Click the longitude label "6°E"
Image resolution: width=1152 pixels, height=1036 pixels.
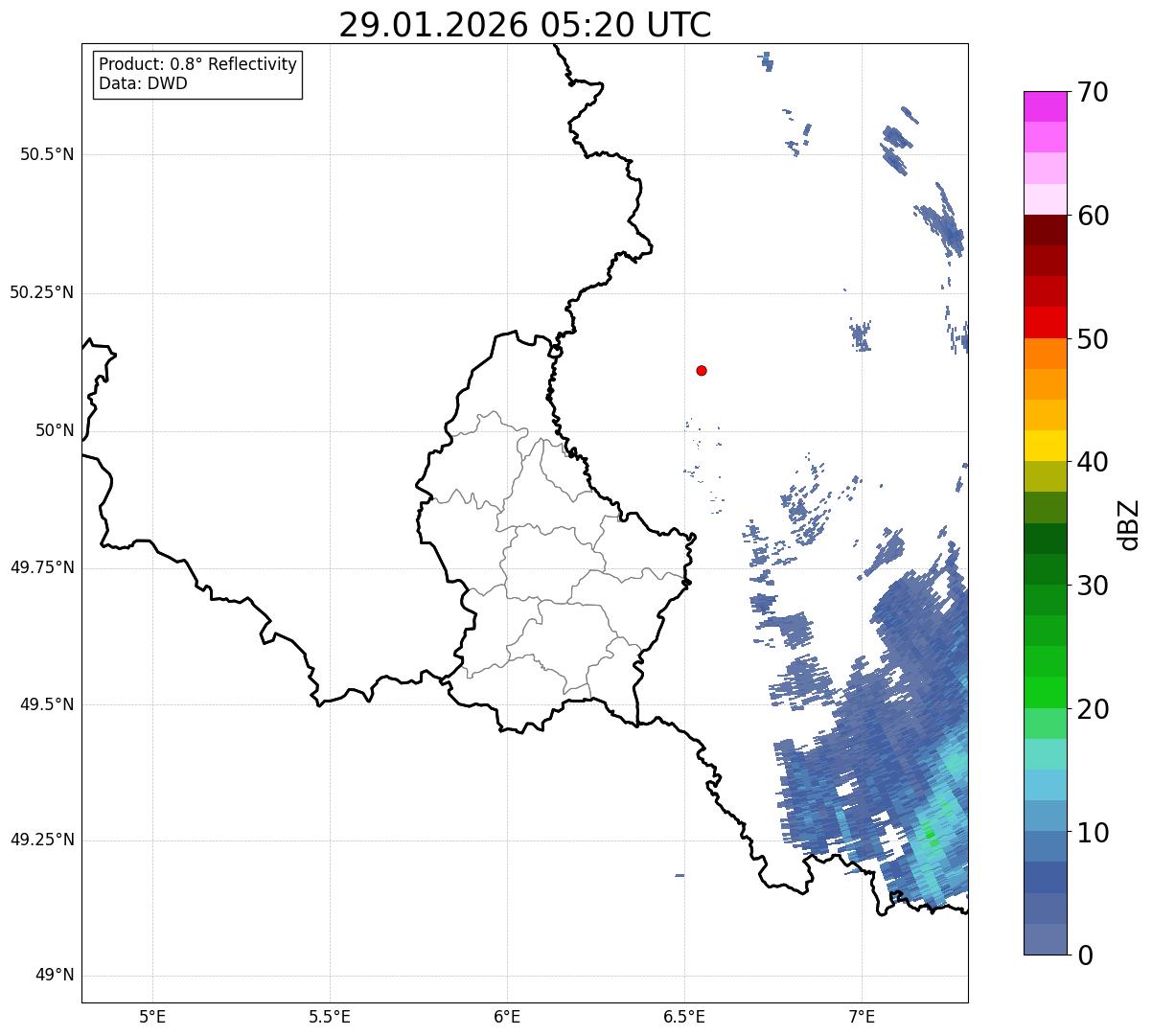click(507, 1016)
